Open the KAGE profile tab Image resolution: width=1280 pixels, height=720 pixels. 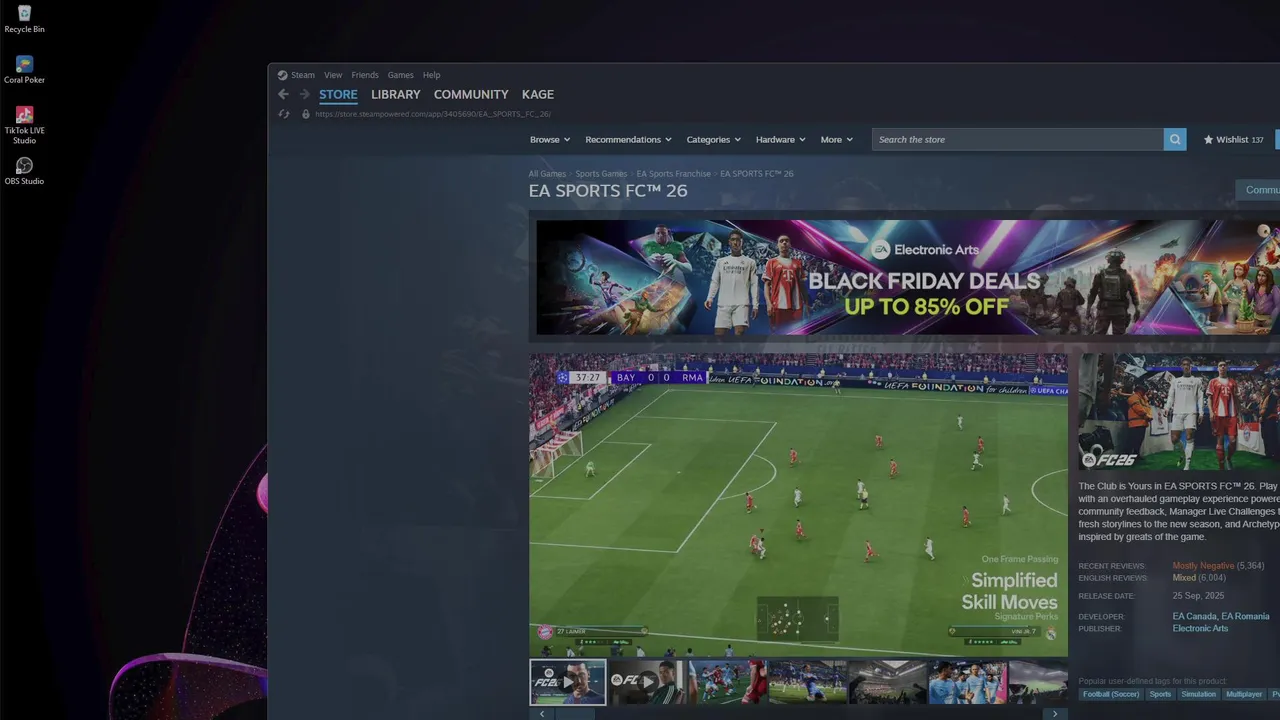coord(538,94)
